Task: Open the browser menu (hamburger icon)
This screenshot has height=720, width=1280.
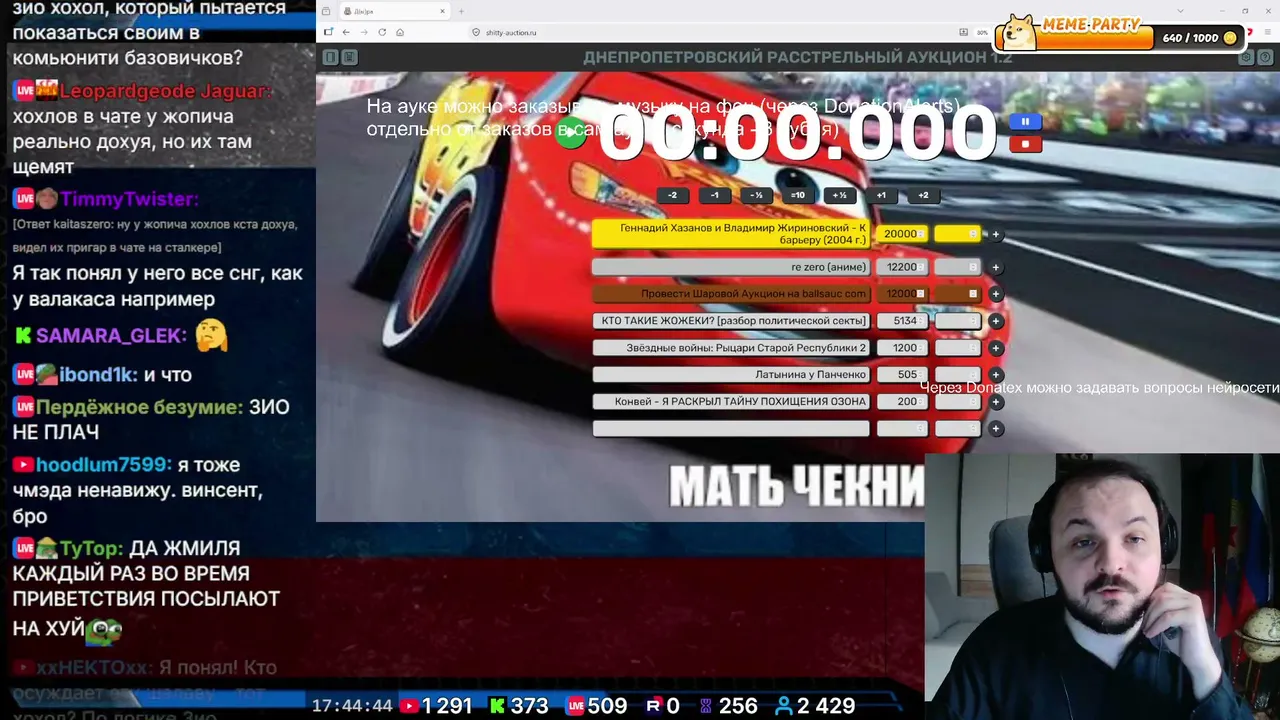Action: point(1267,32)
